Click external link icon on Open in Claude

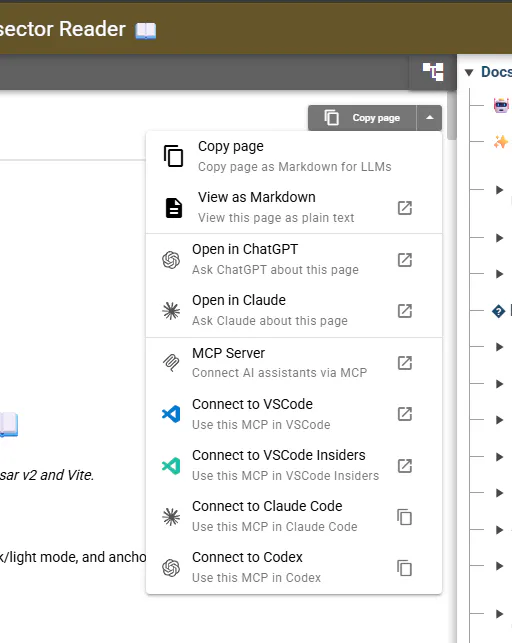(x=405, y=311)
